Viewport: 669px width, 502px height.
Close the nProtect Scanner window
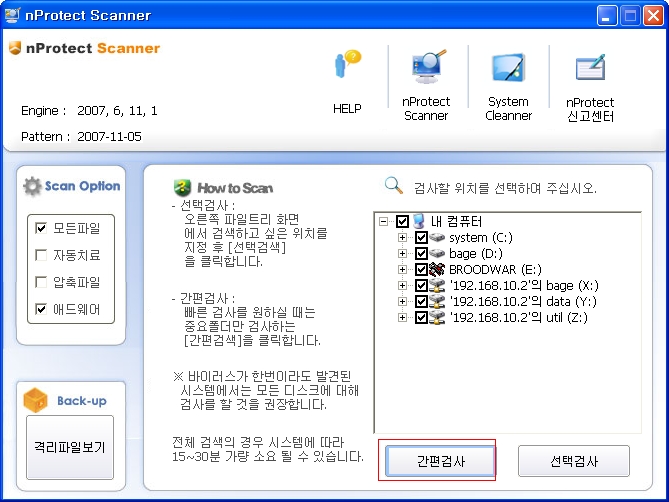click(653, 16)
